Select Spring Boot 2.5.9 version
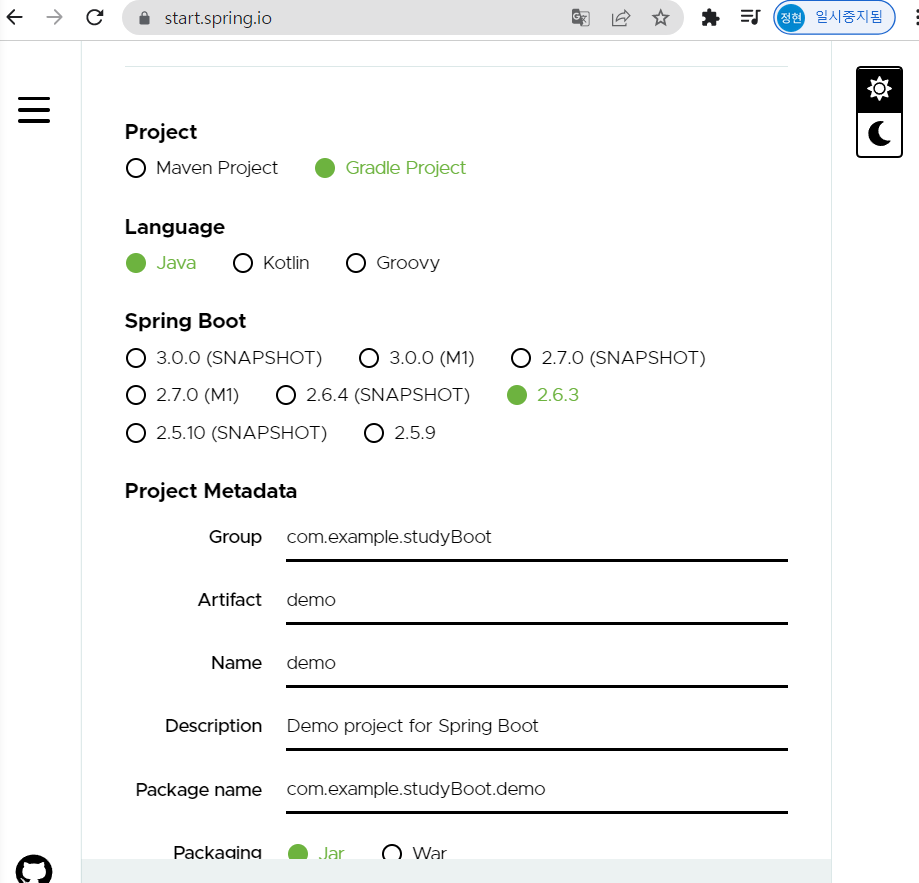The width and height of the screenshot is (919, 883). [400, 433]
